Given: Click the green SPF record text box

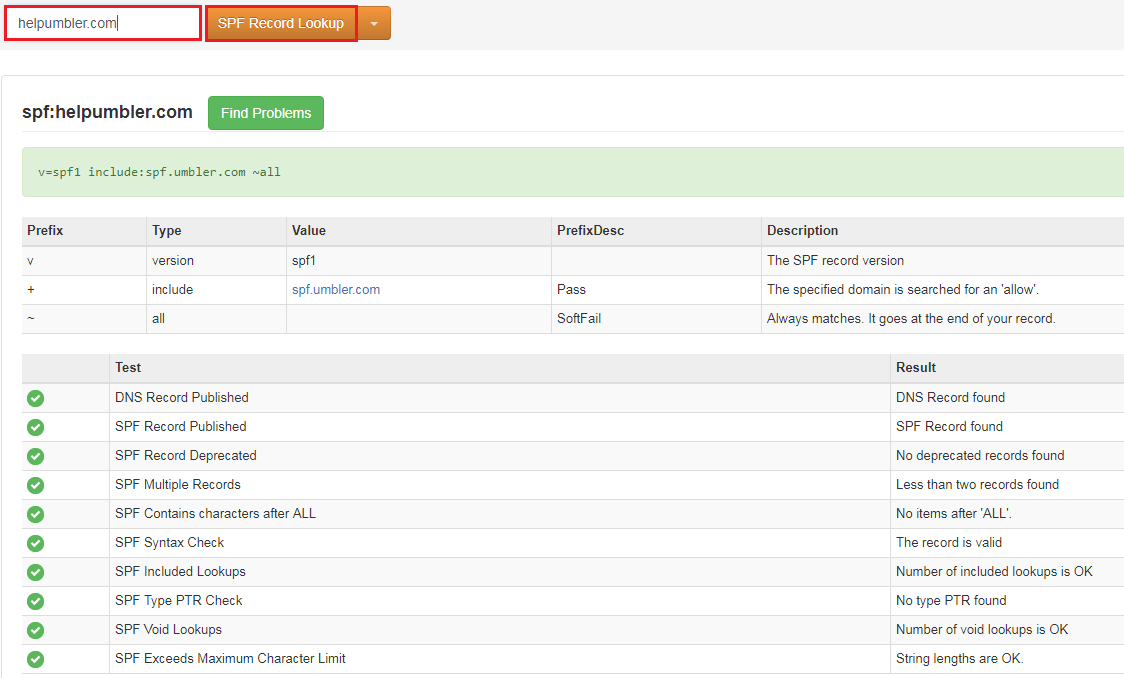Looking at the screenshot, I should tap(570, 172).
